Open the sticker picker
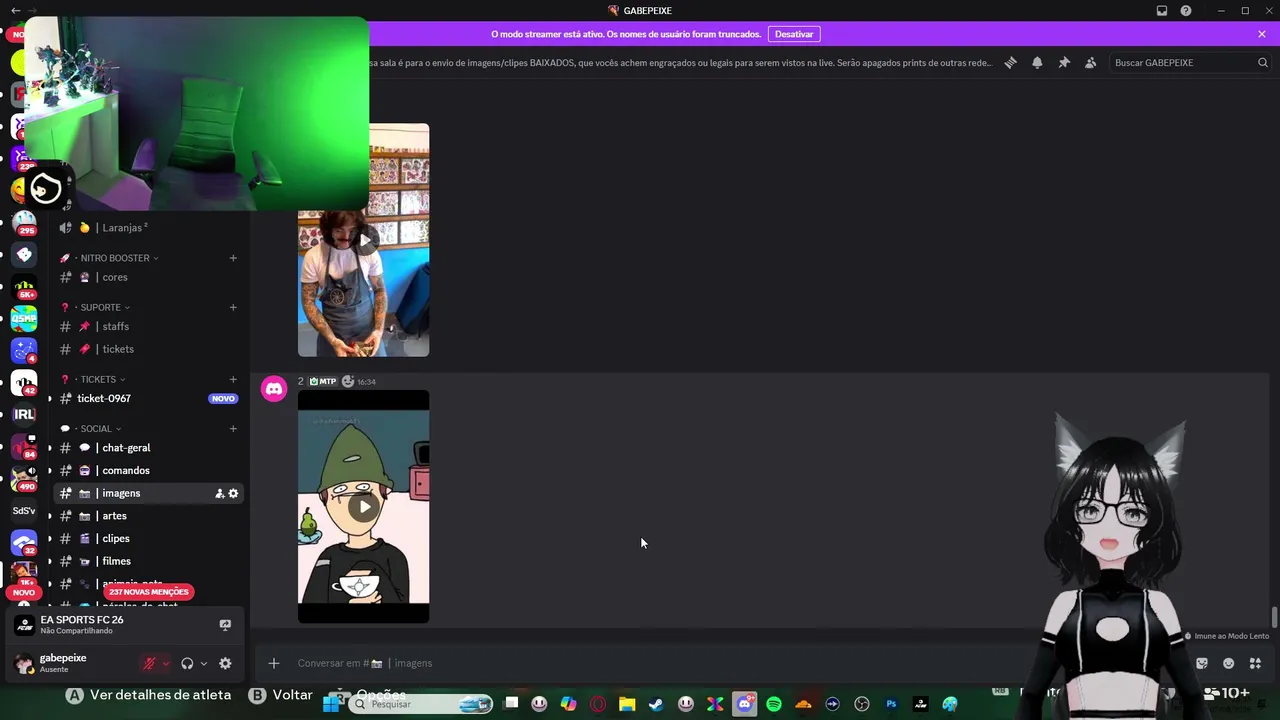The height and width of the screenshot is (720, 1280). (x=1202, y=663)
